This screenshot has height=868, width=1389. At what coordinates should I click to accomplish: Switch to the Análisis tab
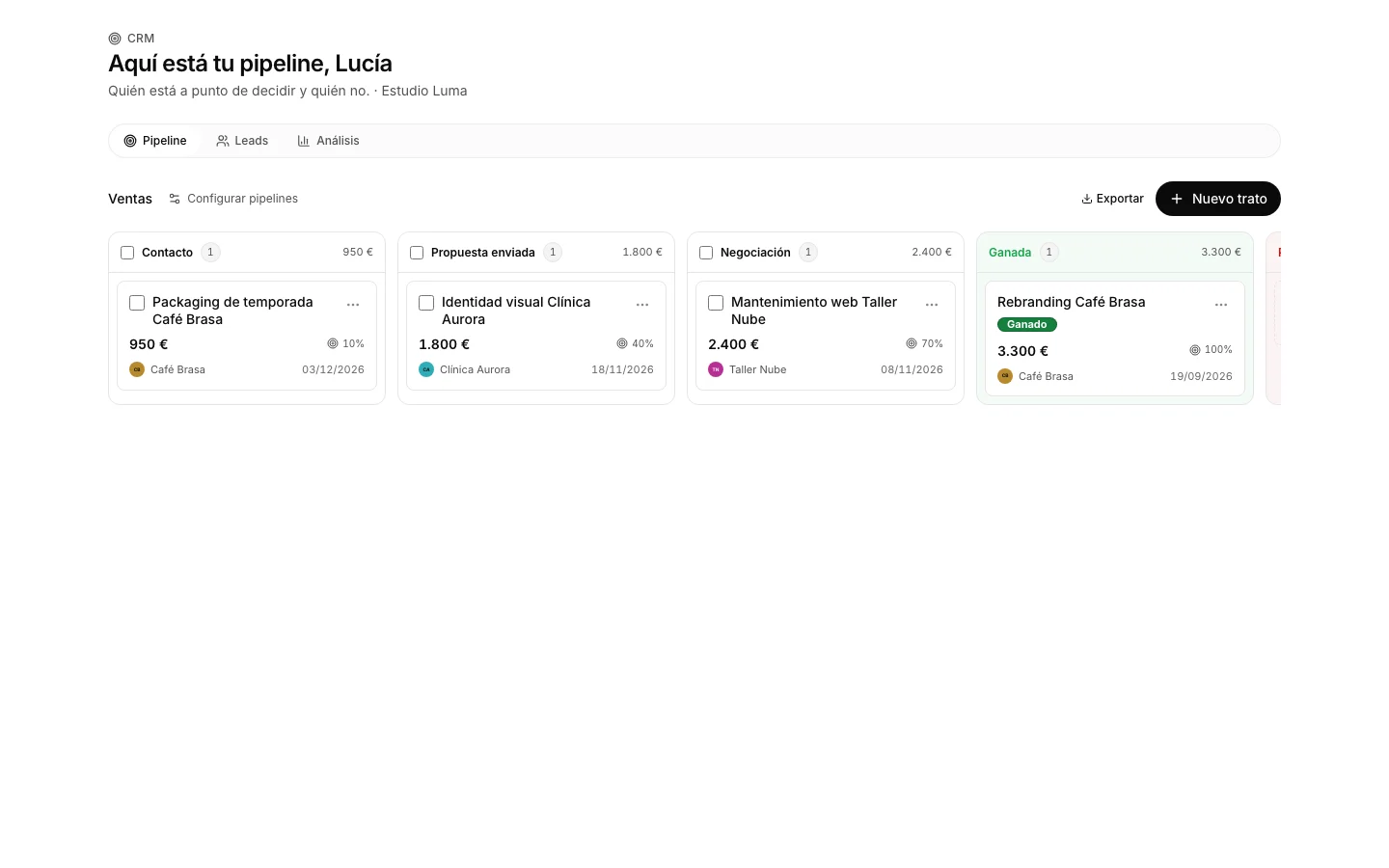328,141
